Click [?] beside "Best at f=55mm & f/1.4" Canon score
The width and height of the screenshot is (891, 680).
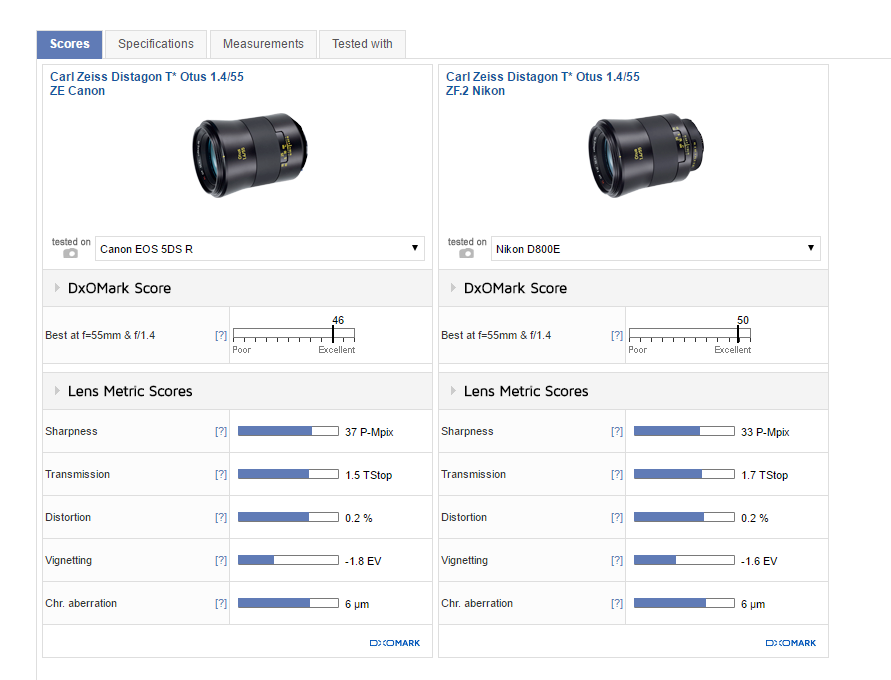(x=221, y=335)
